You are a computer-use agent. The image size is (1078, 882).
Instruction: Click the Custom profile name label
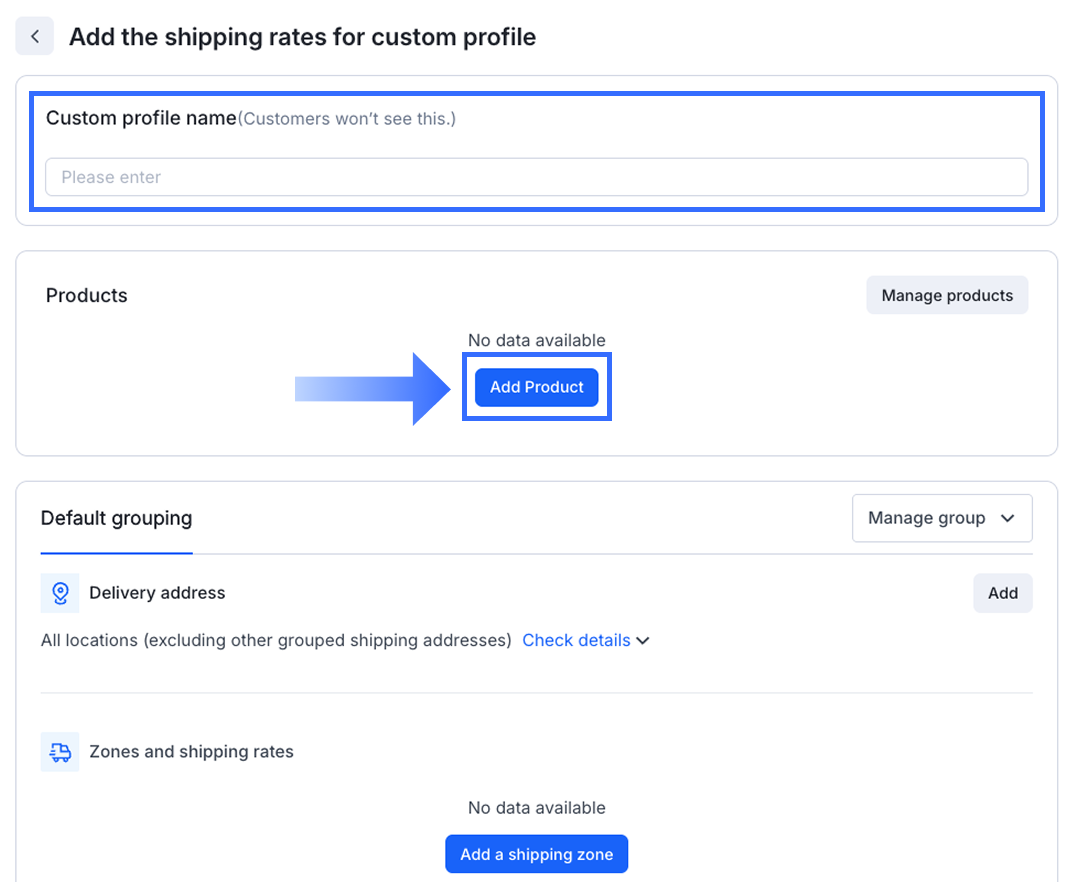click(x=141, y=118)
